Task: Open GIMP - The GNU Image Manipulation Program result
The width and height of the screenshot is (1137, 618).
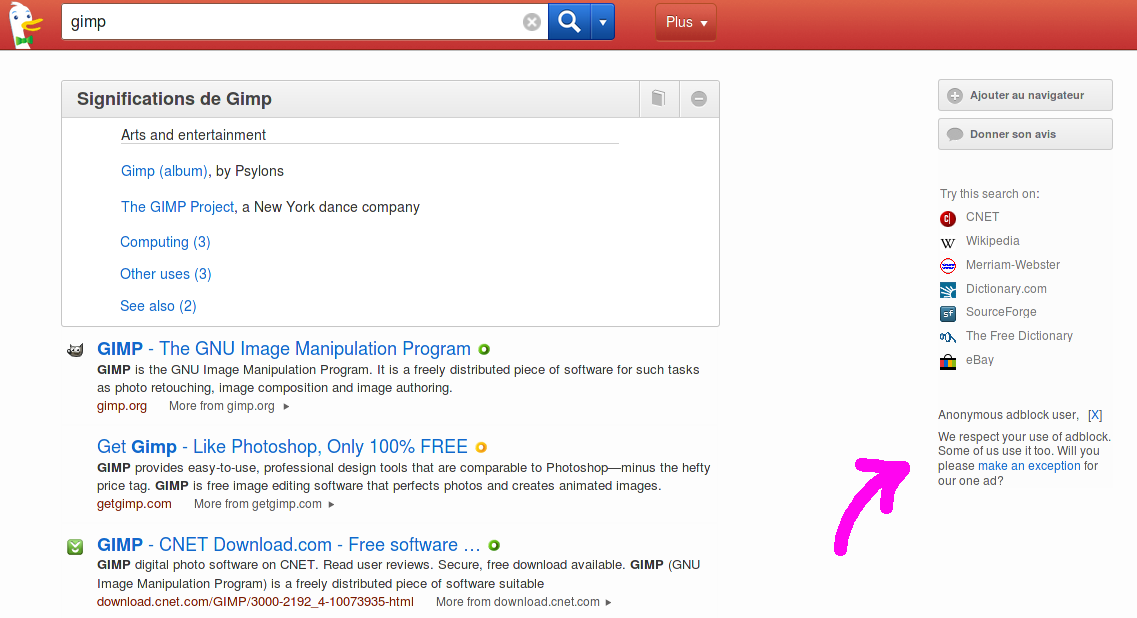Action: click(284, 349)
